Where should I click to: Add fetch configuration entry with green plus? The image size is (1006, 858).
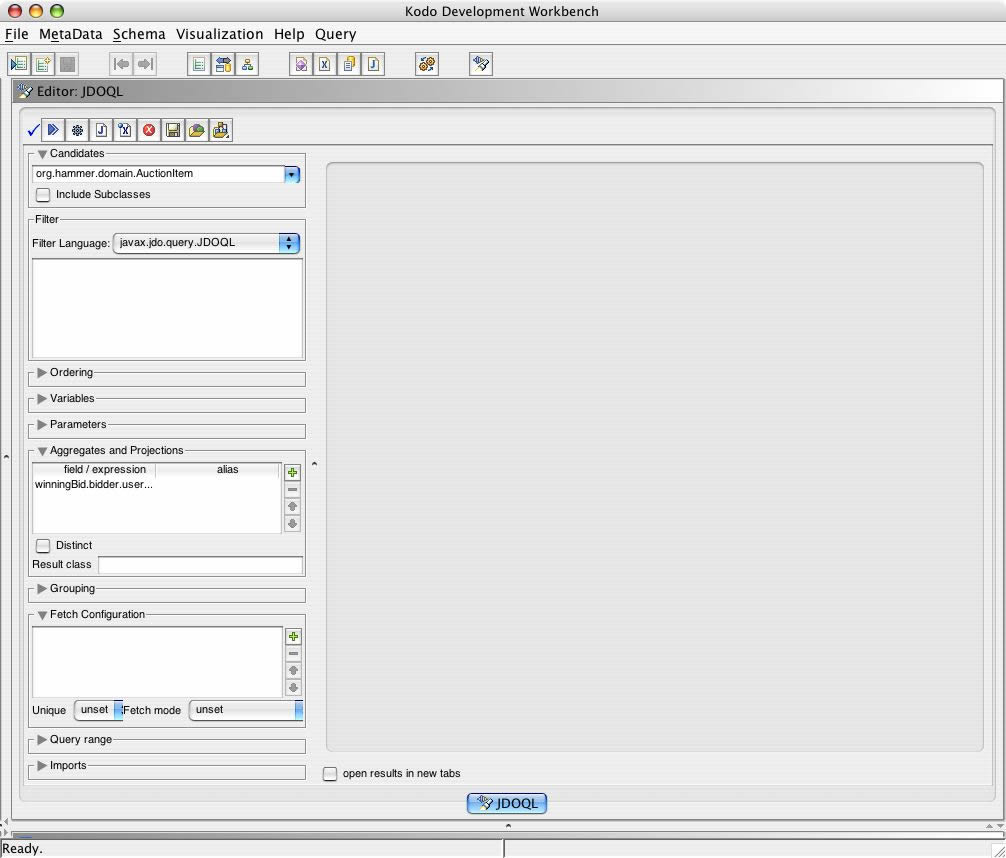coord(293,637)
